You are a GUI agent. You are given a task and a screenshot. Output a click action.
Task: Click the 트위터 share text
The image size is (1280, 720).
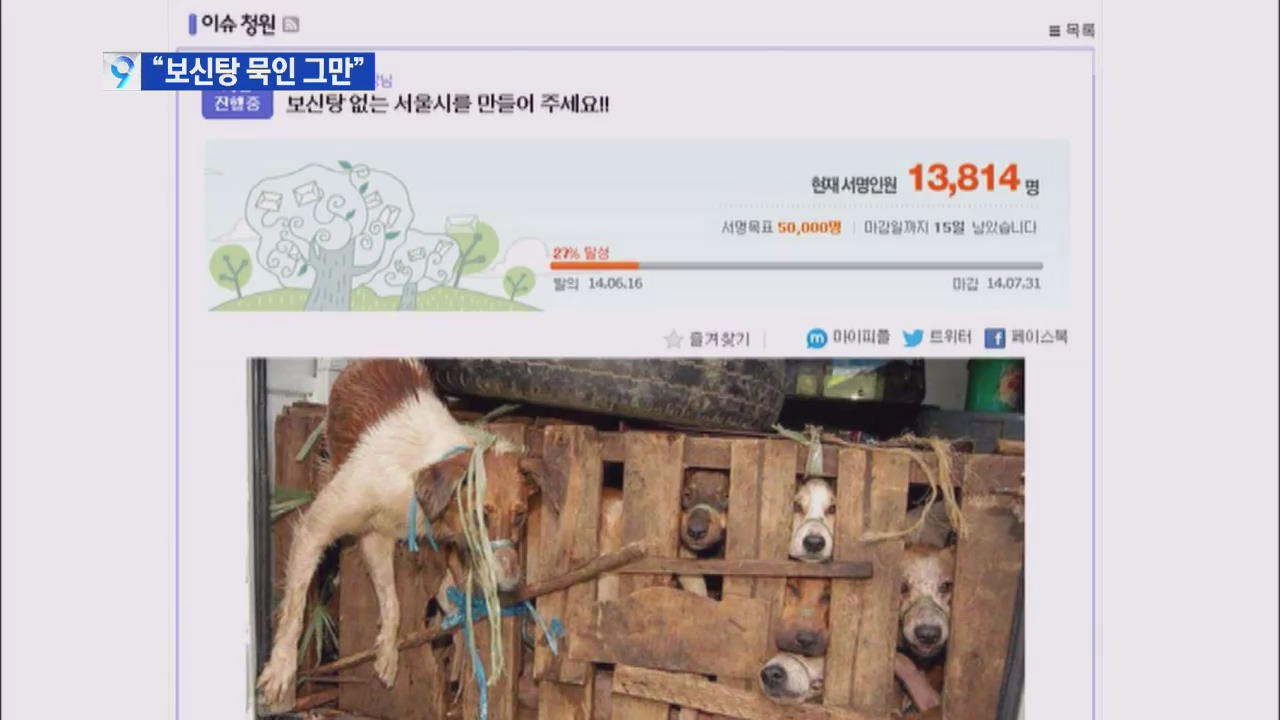tap(950, 338)
